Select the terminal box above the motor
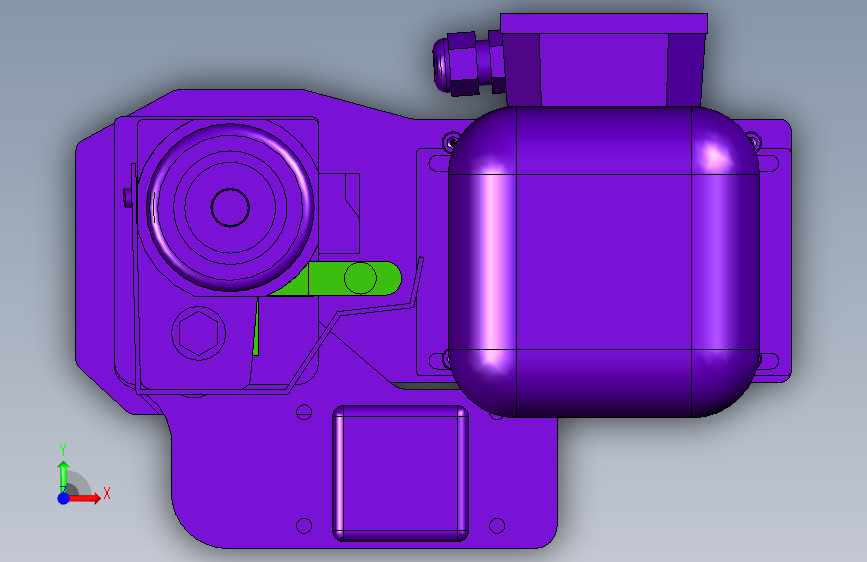This screenshot has height=562, width=867. pos(604,60)
